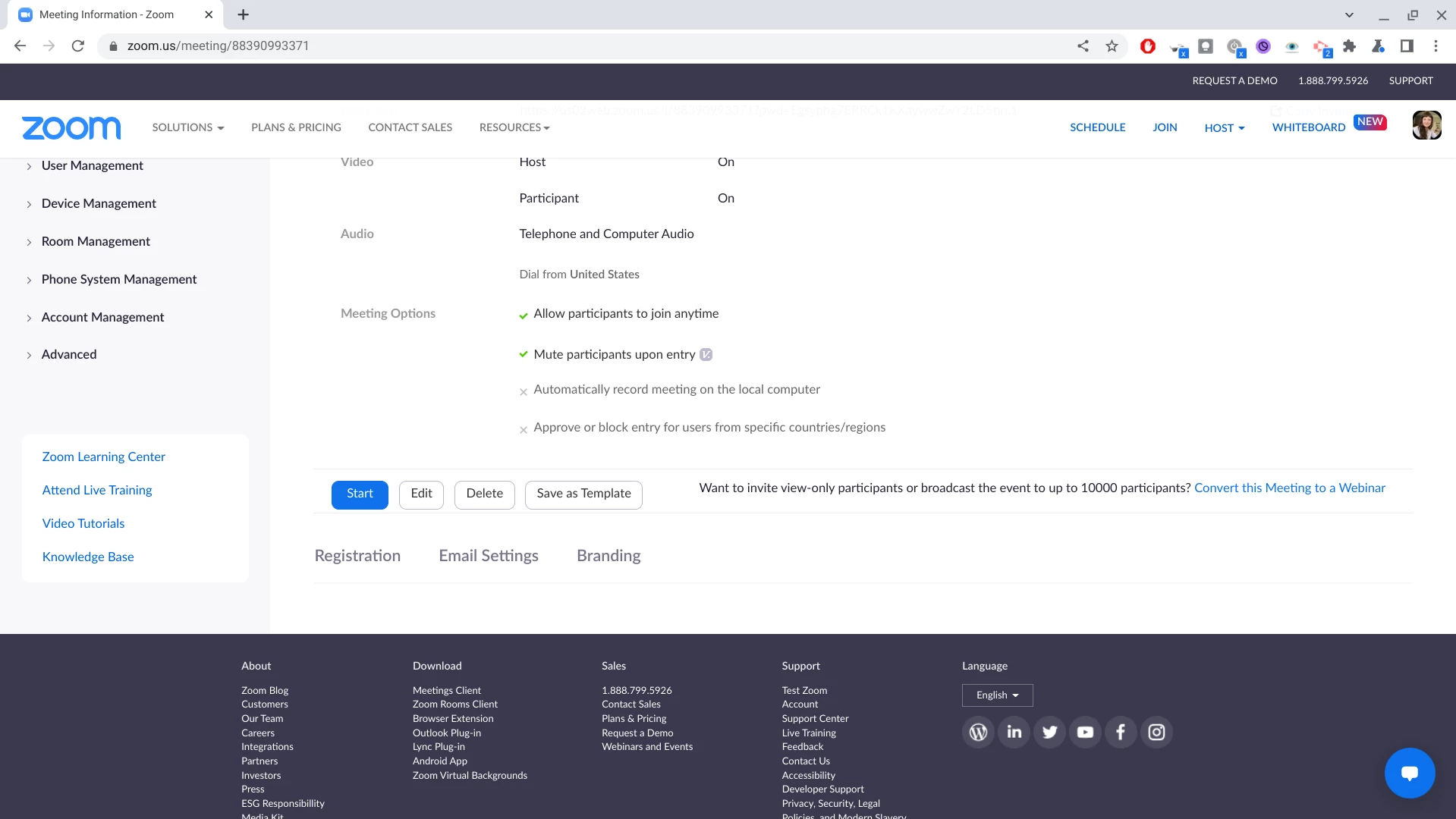The height and width of the screenshot is (819, 1456).
Task: Click the info icon beside Mute participants
Action: (x=706, y=354)
